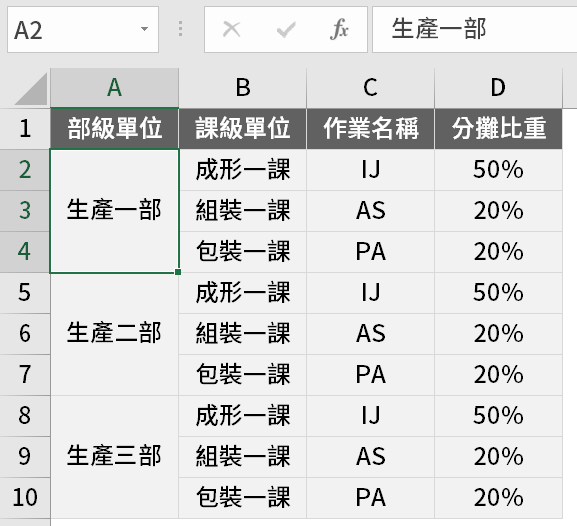
Task: Select row 4 header
Action: coord(25,252)
